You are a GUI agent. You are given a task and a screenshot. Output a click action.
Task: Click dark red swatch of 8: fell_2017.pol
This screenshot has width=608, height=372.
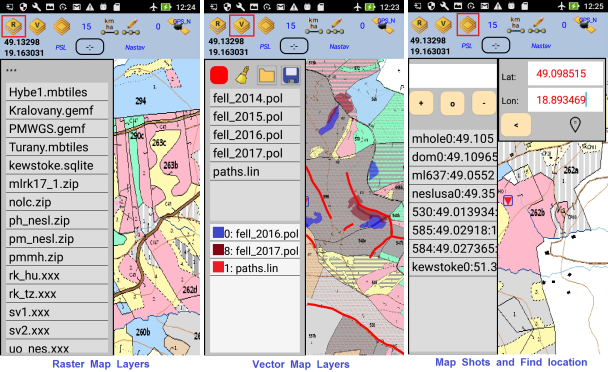[218, 249]
